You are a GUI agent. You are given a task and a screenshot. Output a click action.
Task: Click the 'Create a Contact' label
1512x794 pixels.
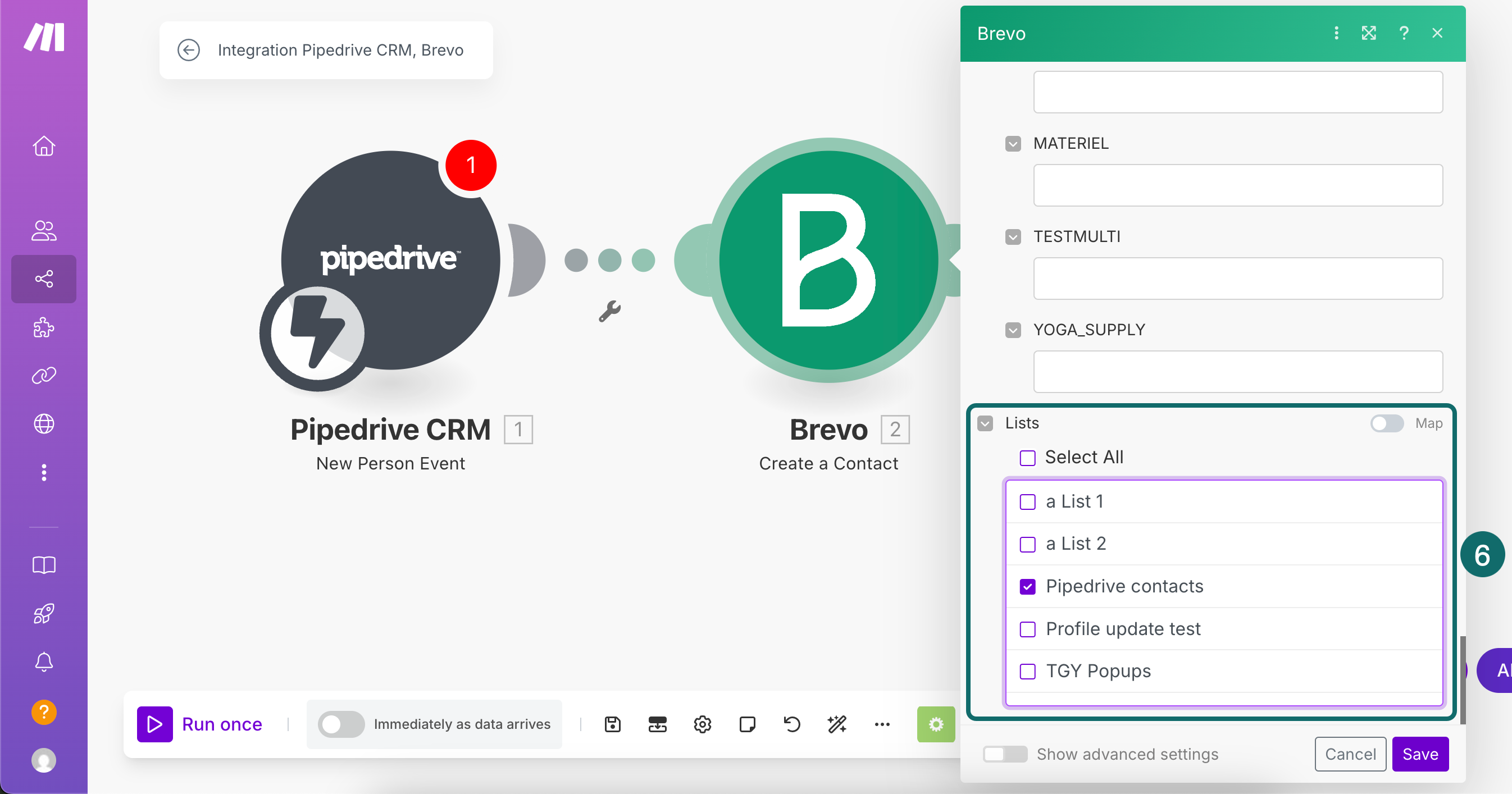click(828, 464)
